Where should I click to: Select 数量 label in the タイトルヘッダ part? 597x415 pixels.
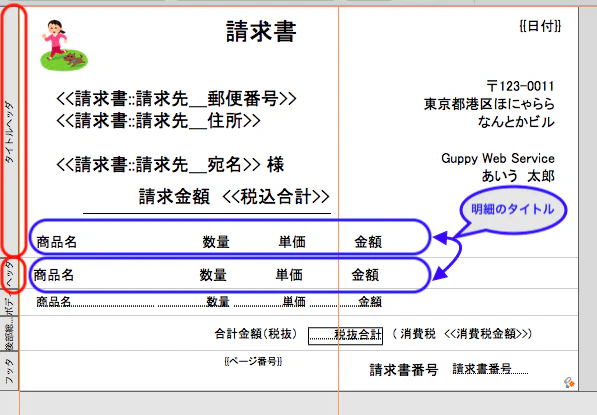point(216,242)
